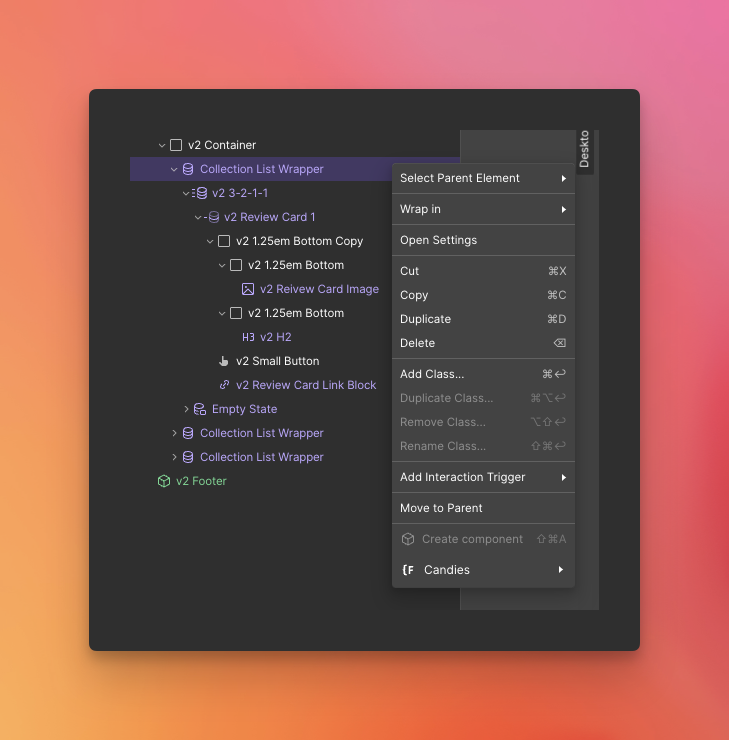This screenshot has height=740, width=729.
Task: Choose Cut from the context menu
Action: tap(483, 271)
